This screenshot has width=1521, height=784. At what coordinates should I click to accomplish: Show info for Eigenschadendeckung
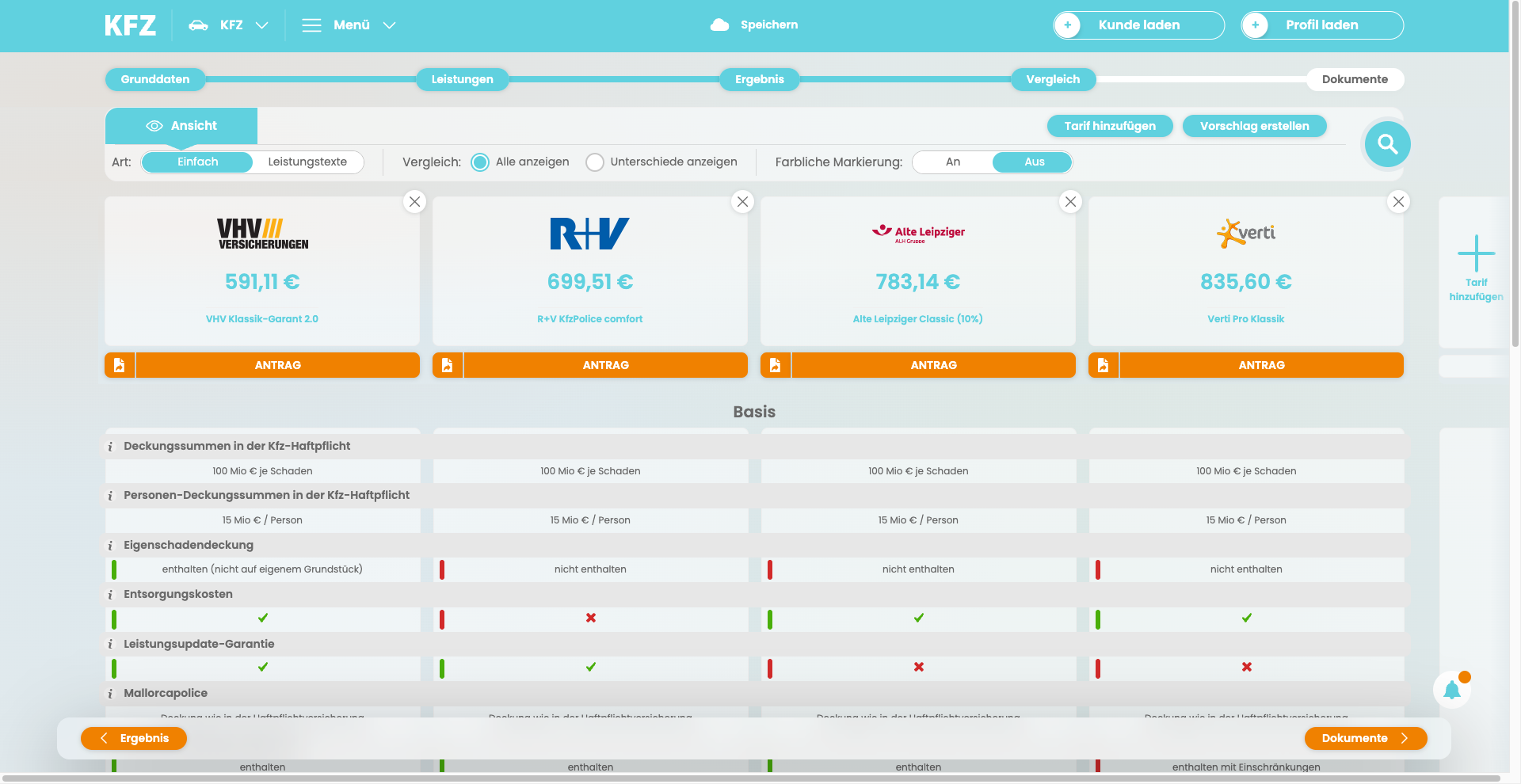coord(111,546)
